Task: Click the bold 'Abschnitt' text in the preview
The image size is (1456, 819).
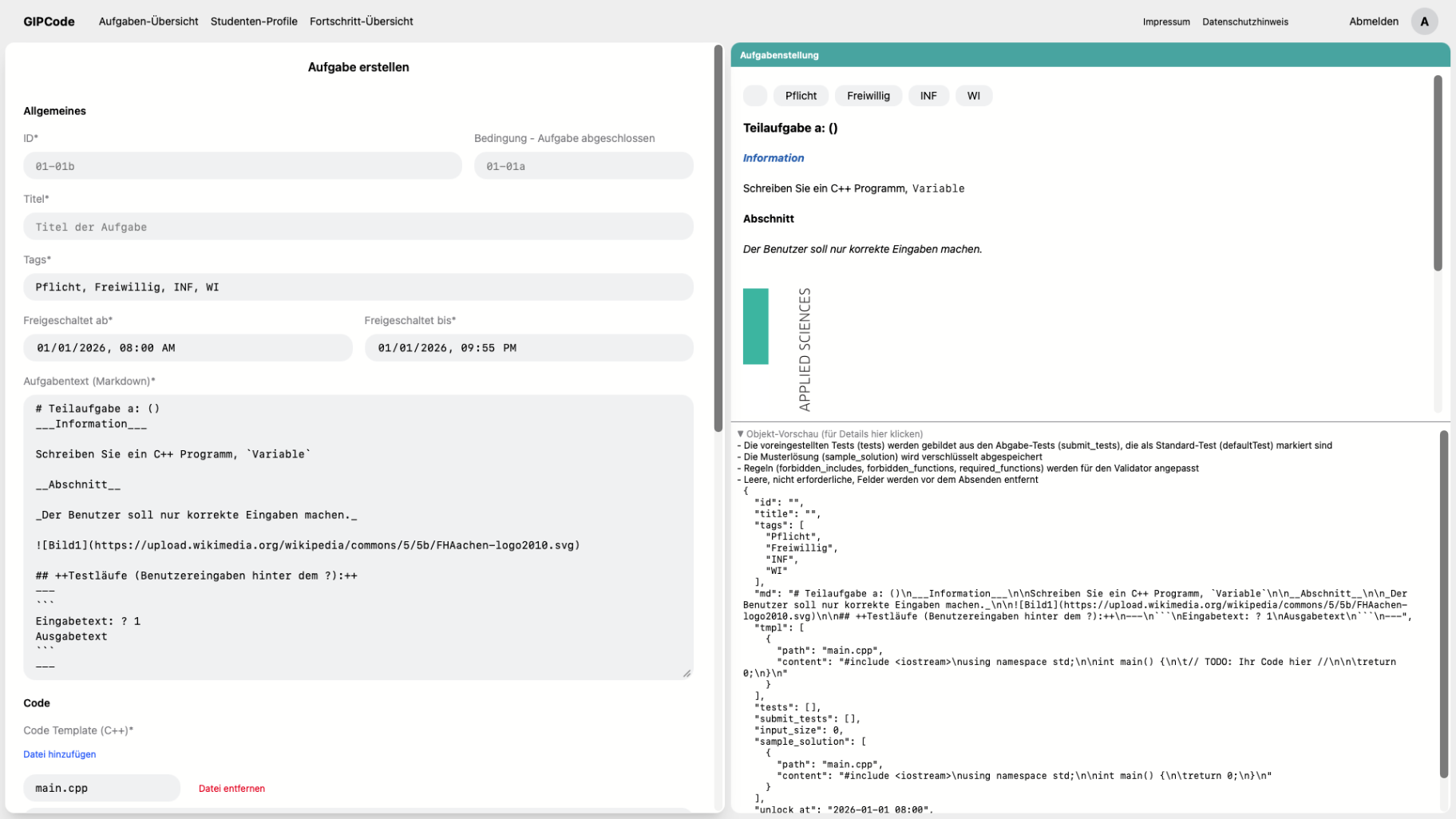Action: coord(769,219)
